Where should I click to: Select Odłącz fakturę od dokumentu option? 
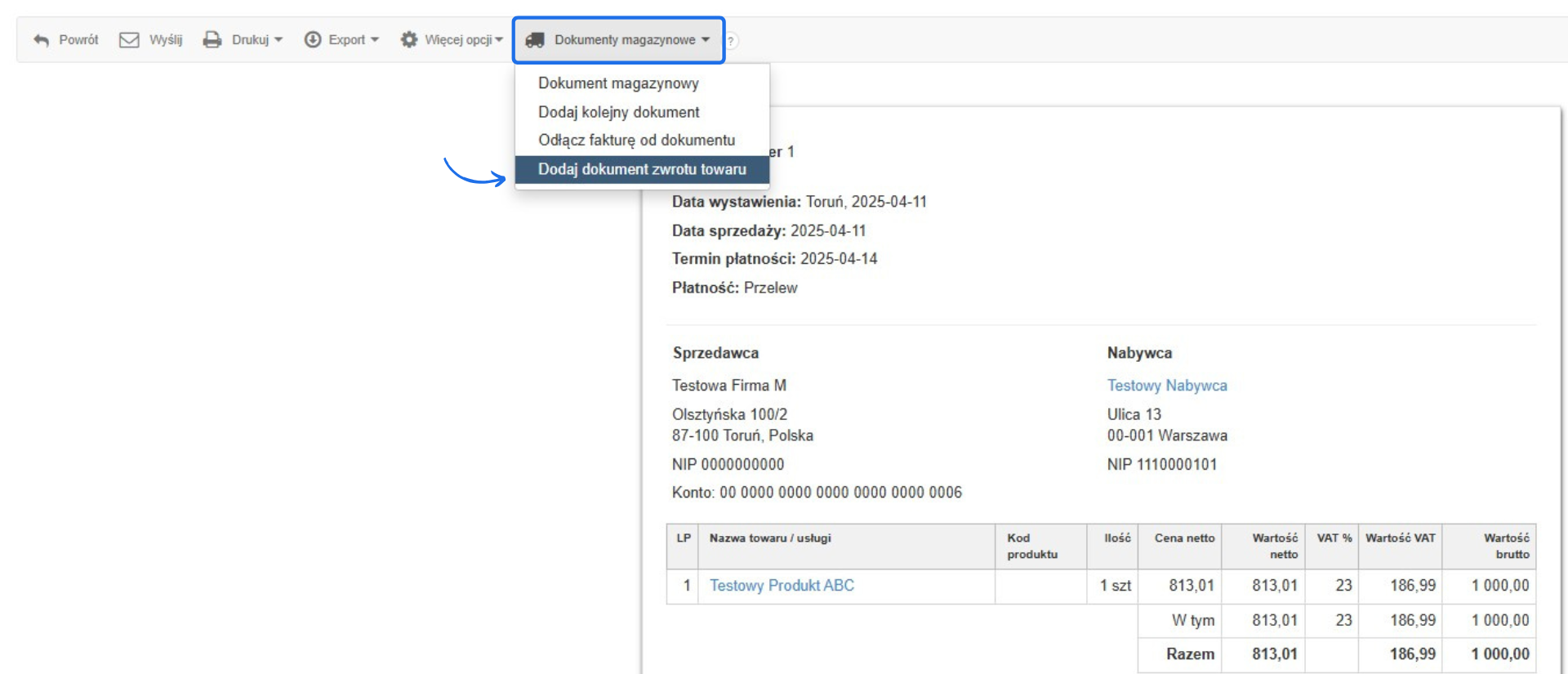pyautogui.click(x=636, y=141)
